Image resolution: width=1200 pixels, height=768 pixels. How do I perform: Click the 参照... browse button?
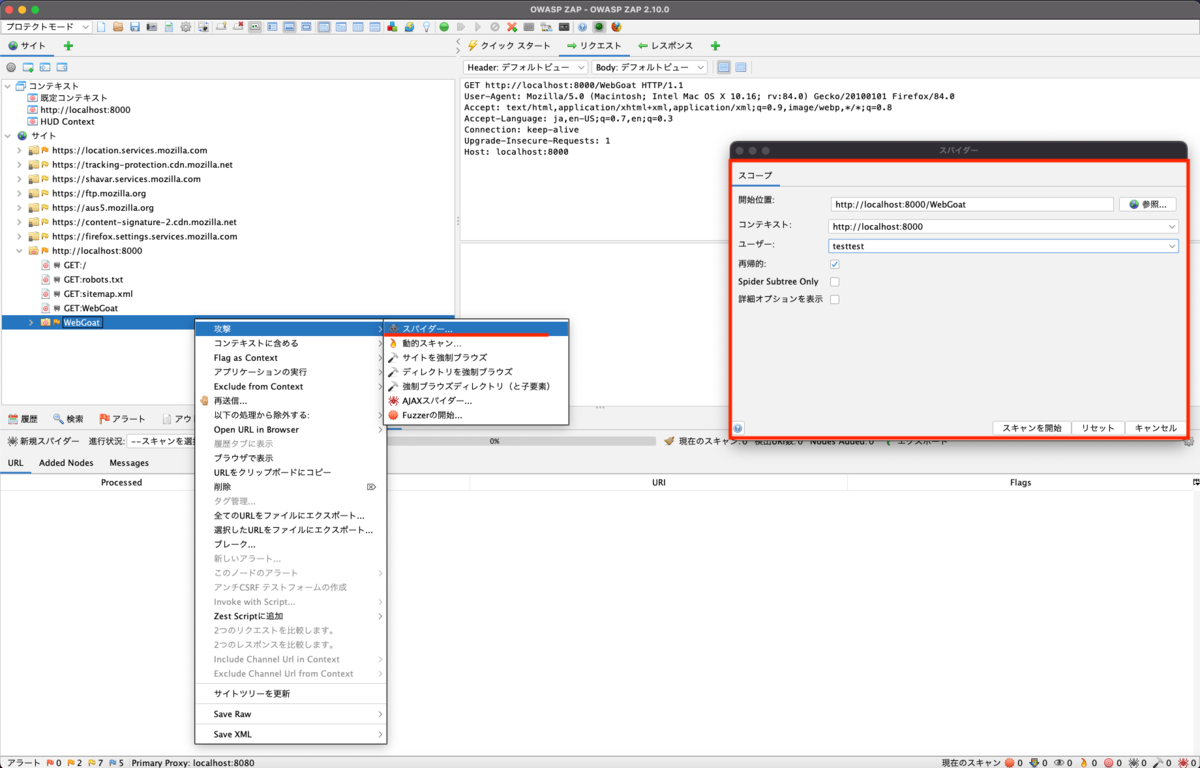coord(1147,204)
